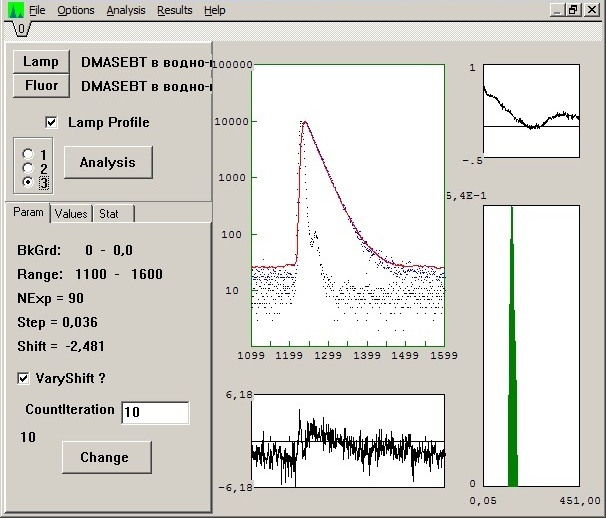This screenshot has height=518, width=606.
Task: Minimize the window with the minimize button
Action: pyautogui.click(x=557, y=10)
